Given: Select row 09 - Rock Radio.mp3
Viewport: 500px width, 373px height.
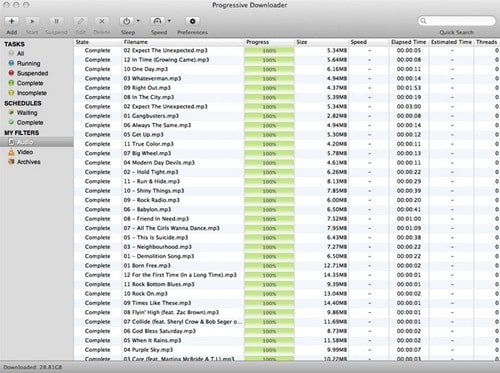Looking at the screenshot, I should (287, 200).
